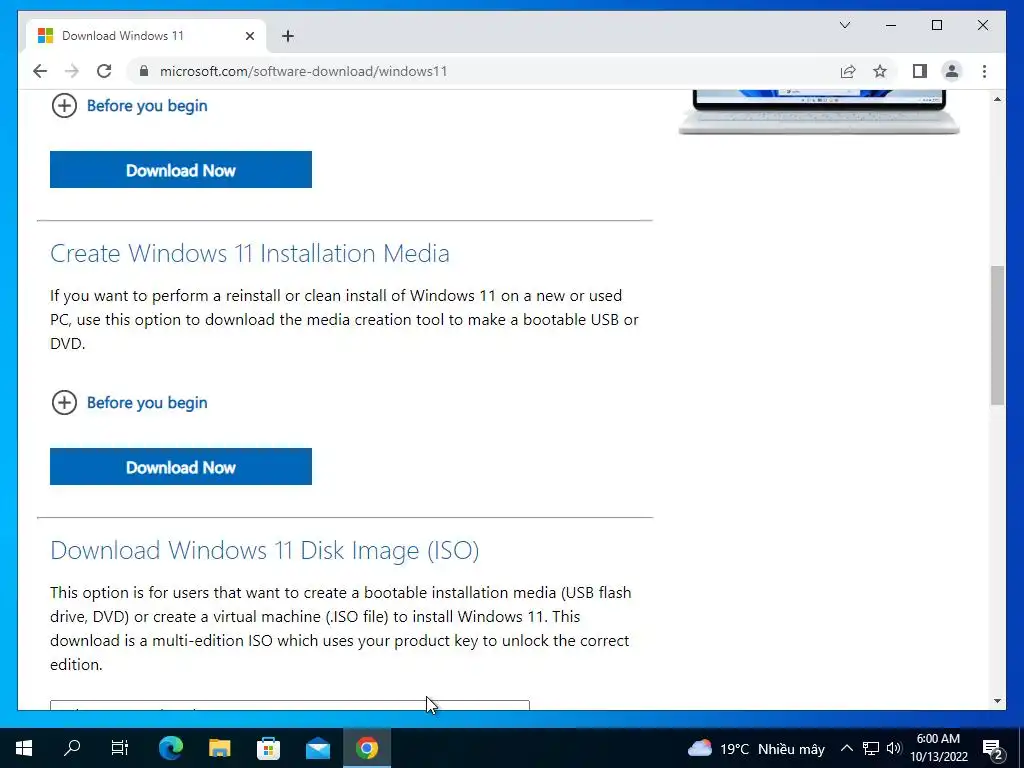The width and height of the screenshot is (1024, 768).
Task: Go back to the previous page
Action: (x=40, y=71)
